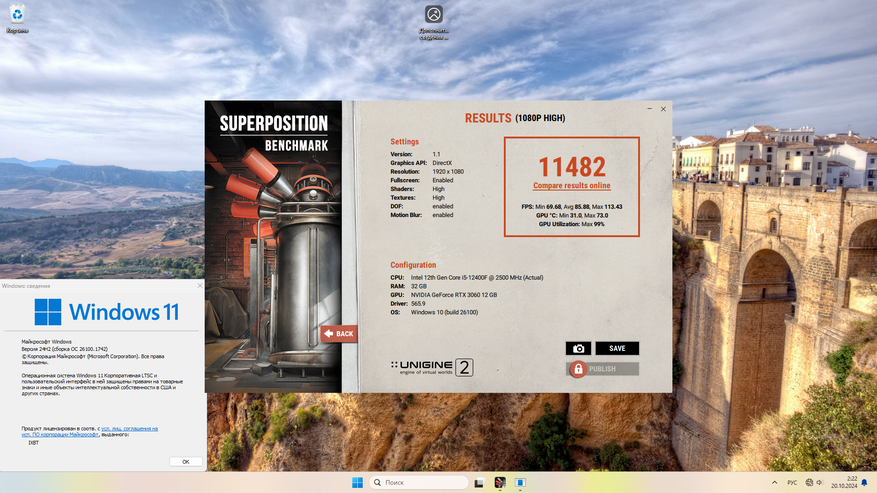Click the Version value 1.1
The height and width of the screenshot is (493, 877).
[436, 154]
